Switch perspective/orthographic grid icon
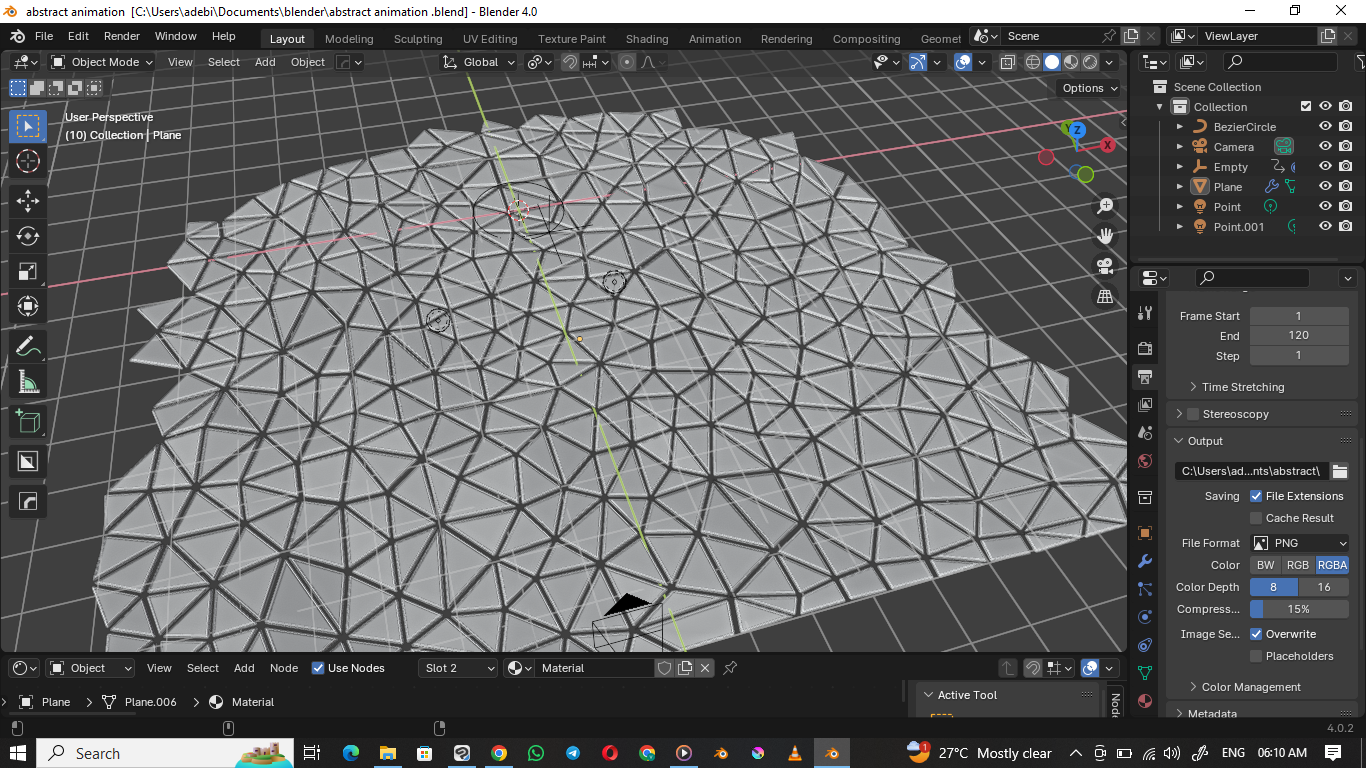This screenshot has width=1366, height=768. pyautogui.click(x=1105, y=296)
